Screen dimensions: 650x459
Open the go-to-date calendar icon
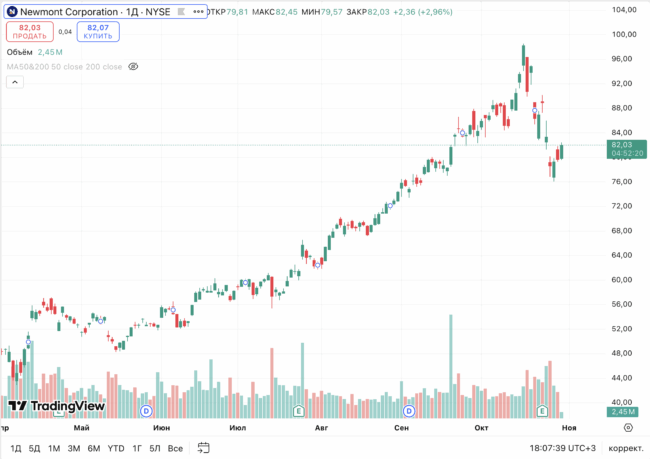tap(204, 447)
